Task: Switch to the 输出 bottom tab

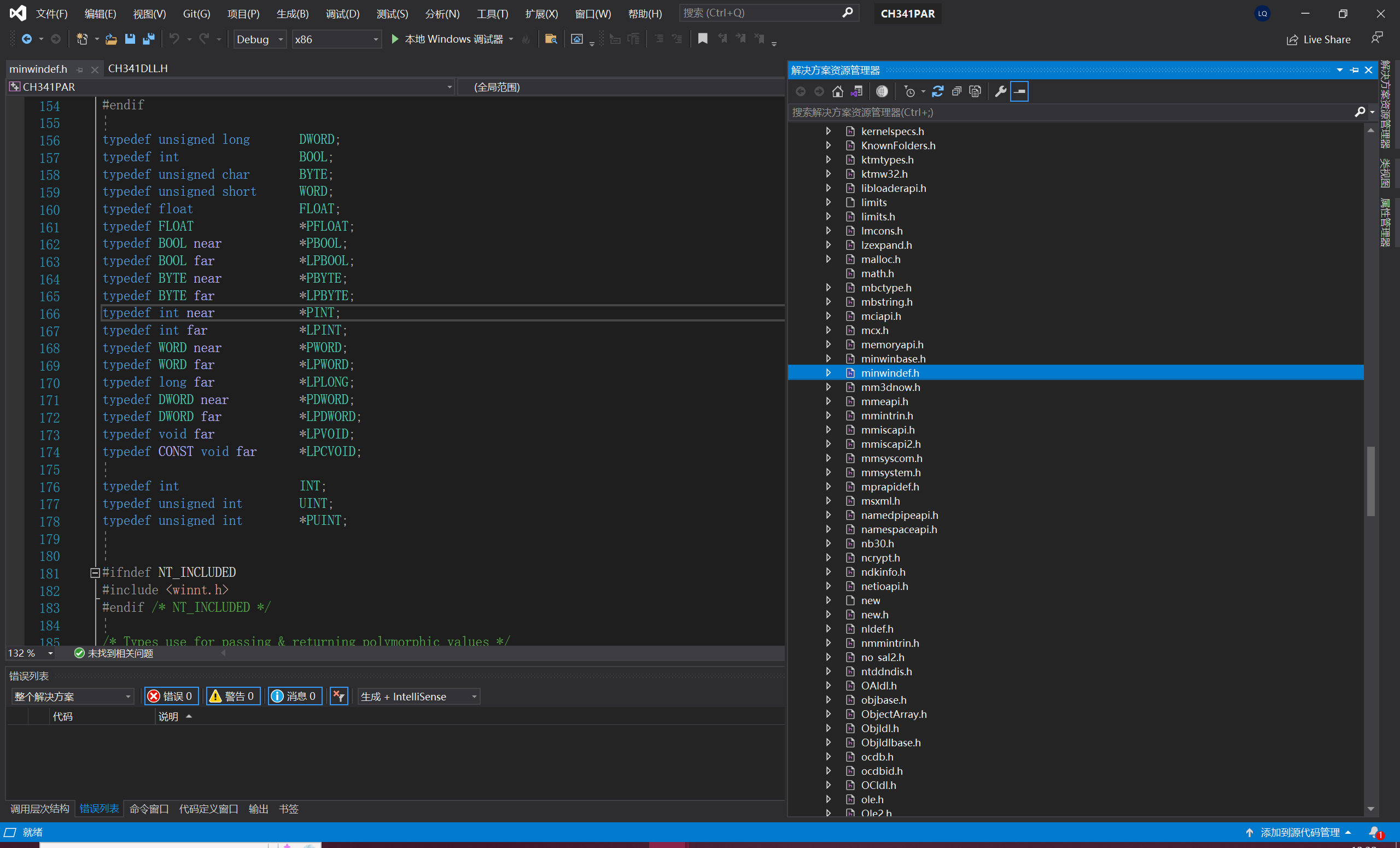Action: tap(259, 808)
